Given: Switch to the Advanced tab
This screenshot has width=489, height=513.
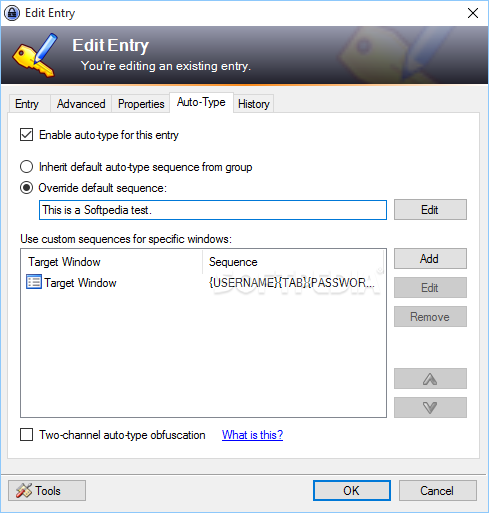Looking at the screenshot, I should (81, 104).
